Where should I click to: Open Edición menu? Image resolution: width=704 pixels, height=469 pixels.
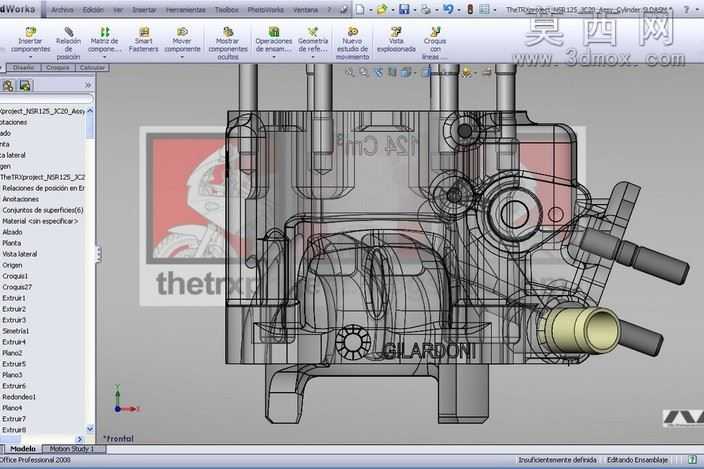[x=93, y=9]
